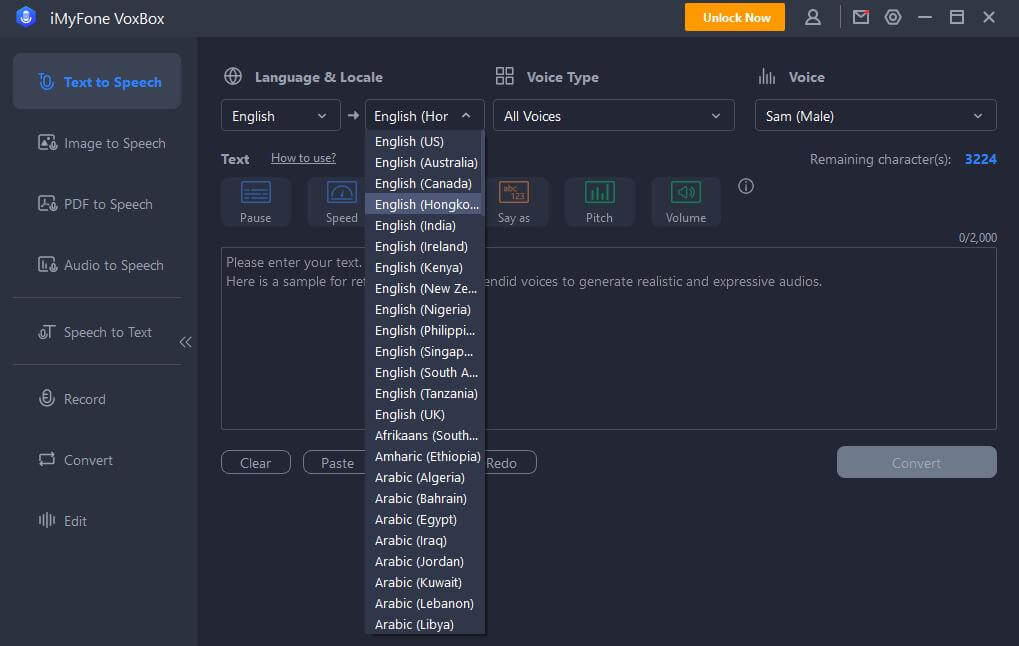Open the user account icon
Viewport: 1019px width, 646px height.
click(x=812, y=18)
